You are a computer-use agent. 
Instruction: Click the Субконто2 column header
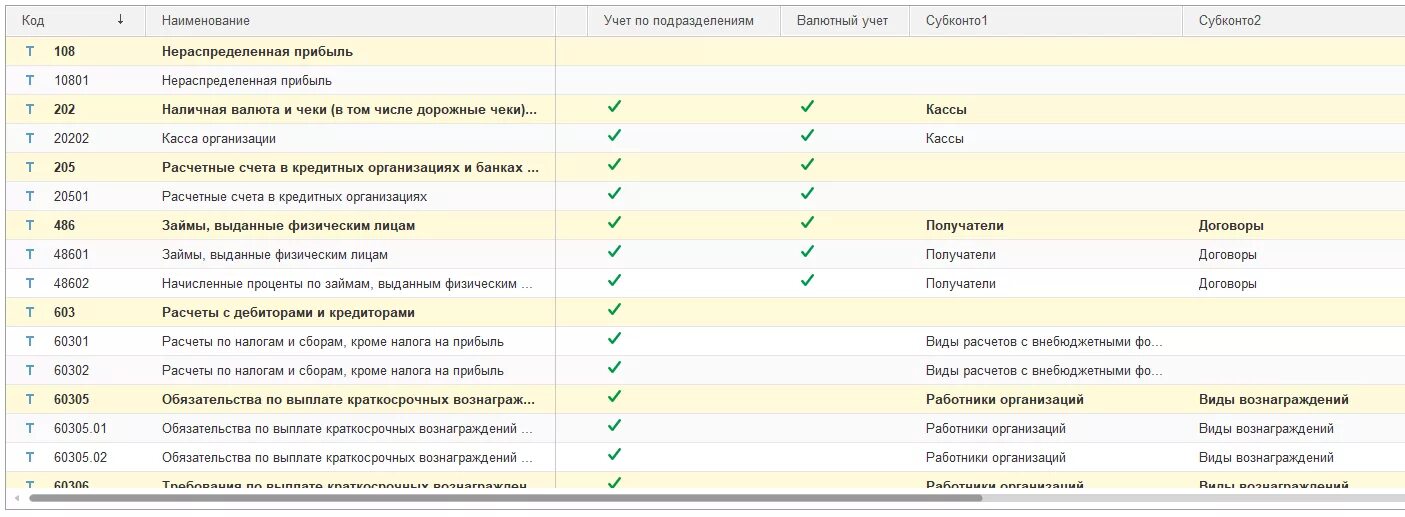point(1293,20)
